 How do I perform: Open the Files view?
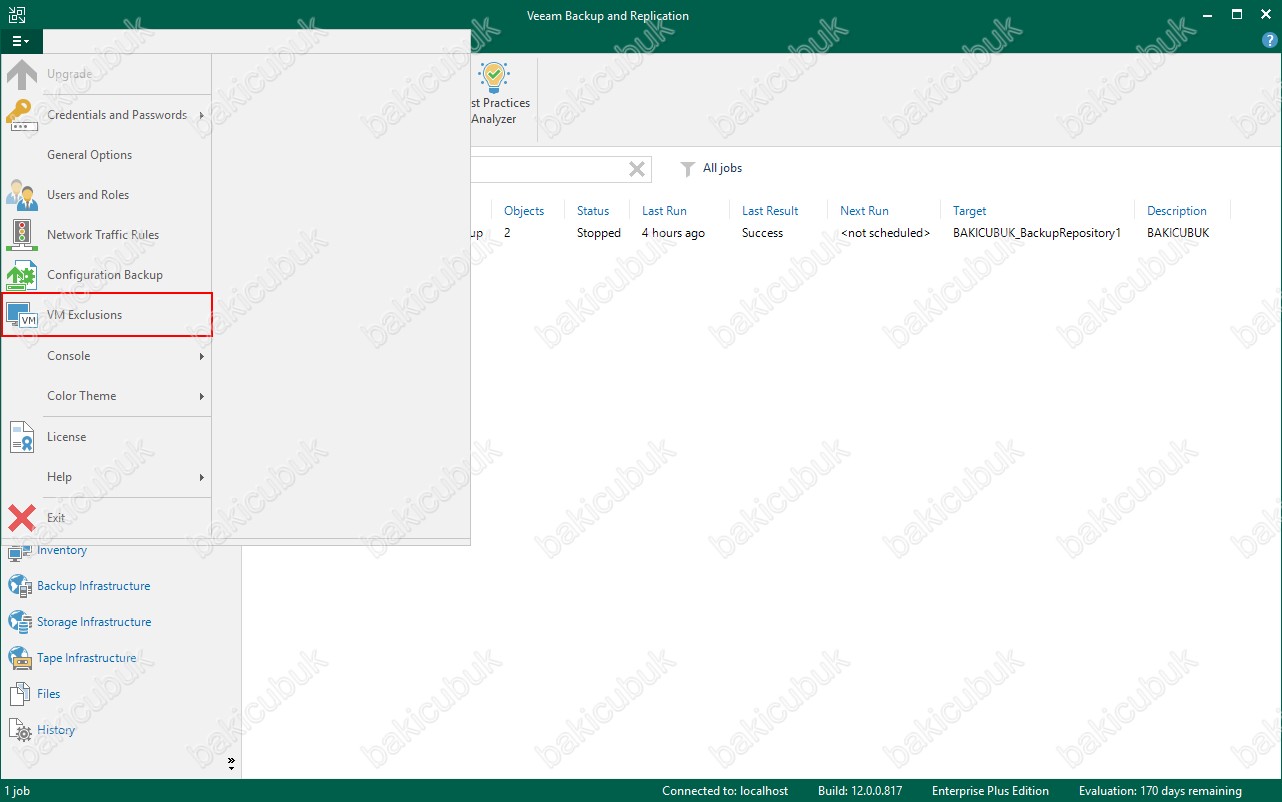(x=49, y=694)
